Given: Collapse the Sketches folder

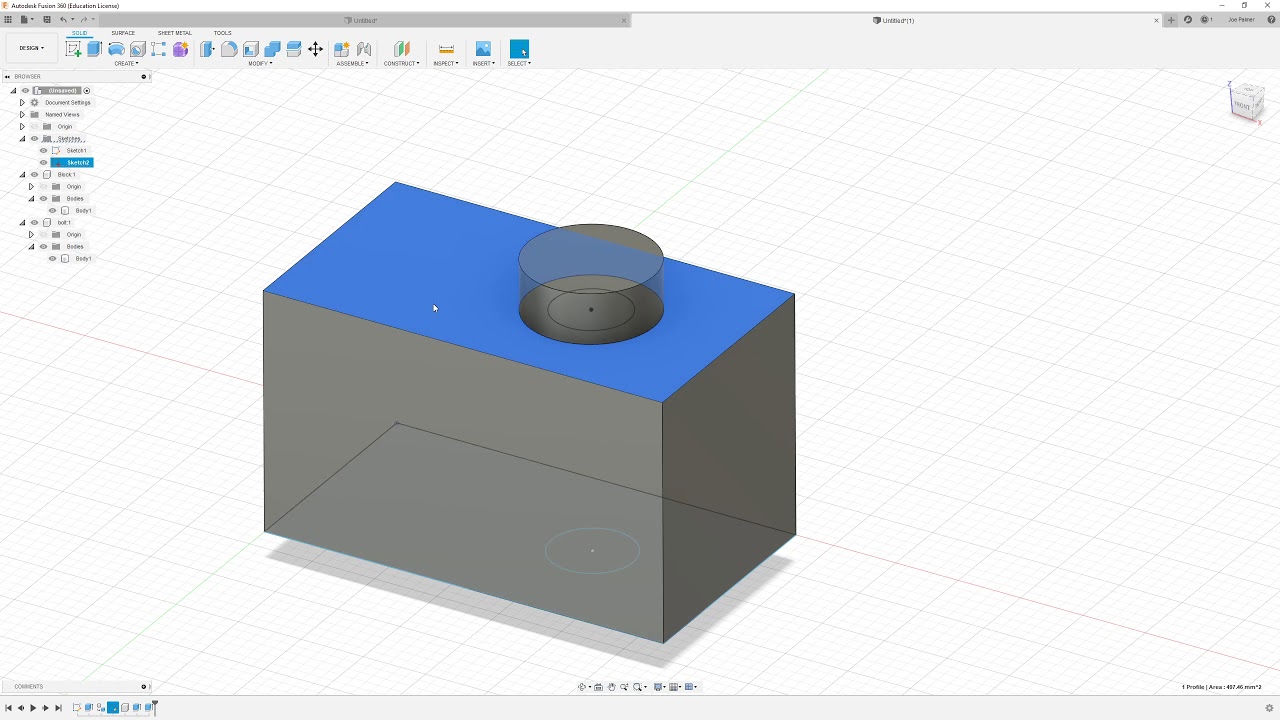Looking at the screenshot, I should tap(22, 139).
